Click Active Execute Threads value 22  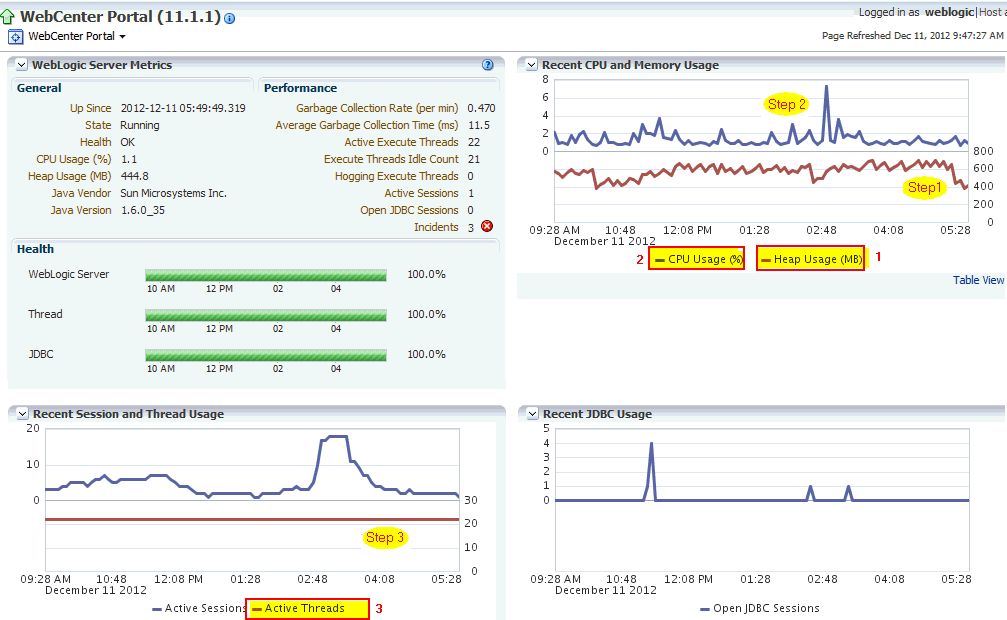pyautogui.click(x=474, y=142)
